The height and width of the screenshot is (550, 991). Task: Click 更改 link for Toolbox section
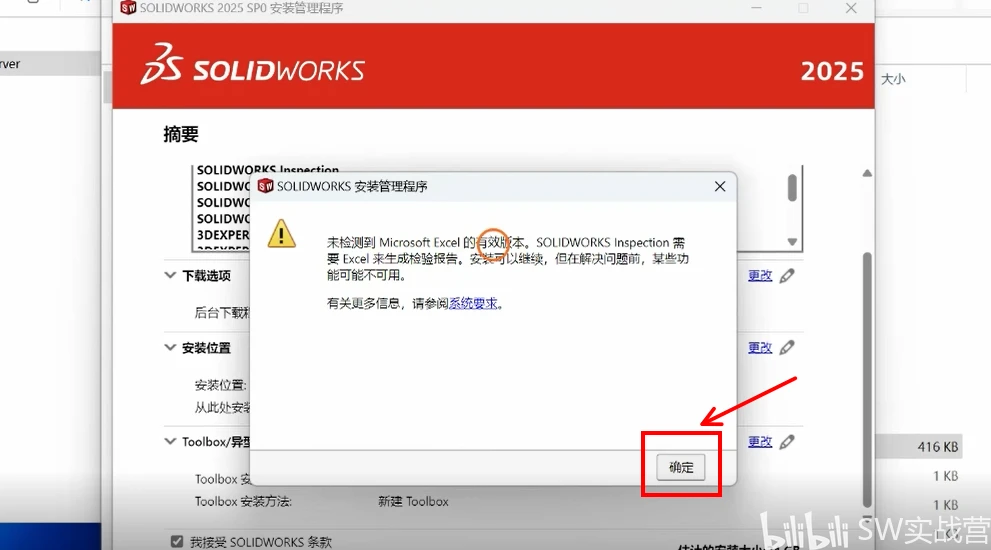coord(760,442)
